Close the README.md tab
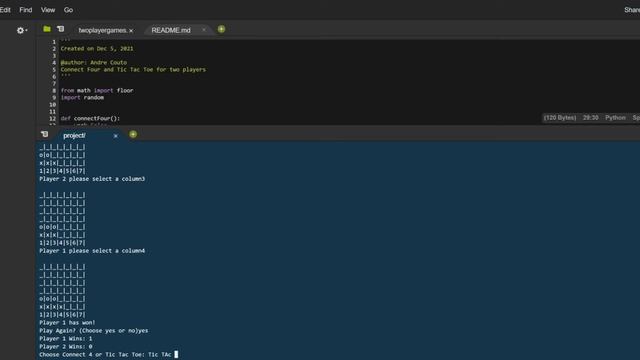The image size is (640, 360). pyautogui.click(x=204, y=30)
